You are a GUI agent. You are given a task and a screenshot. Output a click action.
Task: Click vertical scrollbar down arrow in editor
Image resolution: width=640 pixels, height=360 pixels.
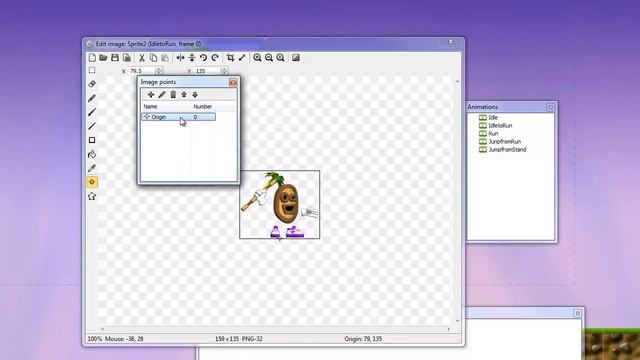click(457, 321)
